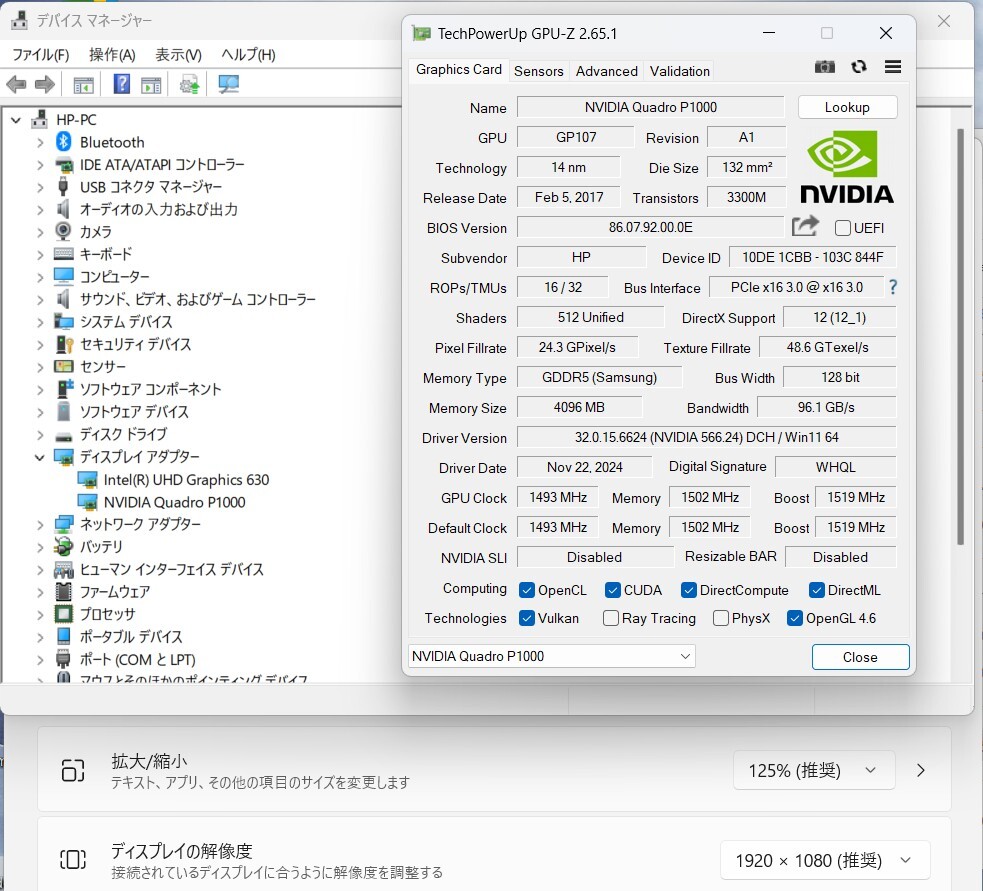Click the GPU-Z refresh icon

[x=859, y=66]
